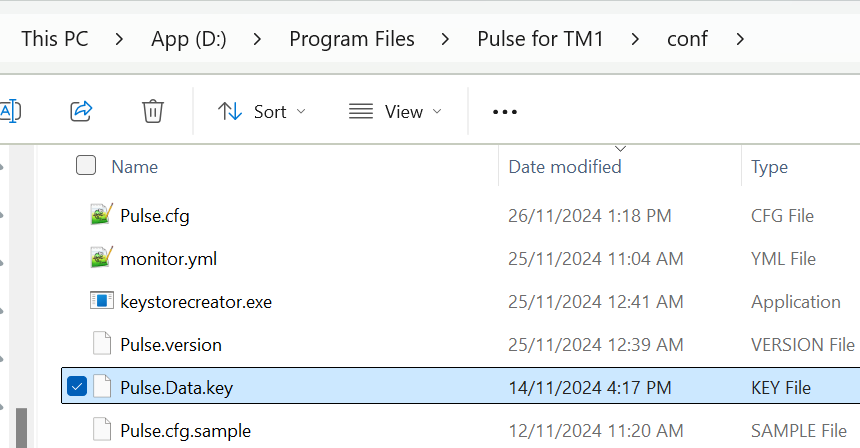Open the View dropdown menu
Viewport: 860px width, 448px height.
click(x=395, y=112)
